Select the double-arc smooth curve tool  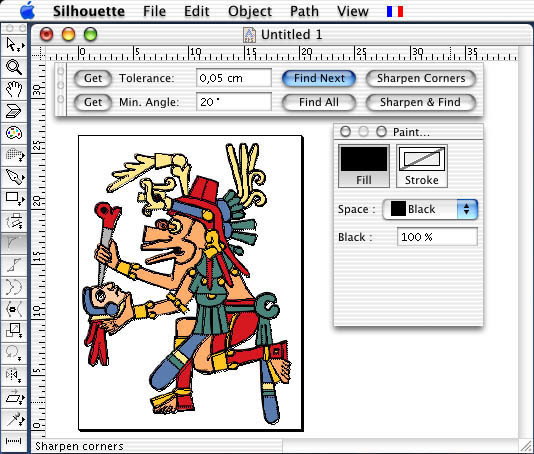(x=14, y=287)
